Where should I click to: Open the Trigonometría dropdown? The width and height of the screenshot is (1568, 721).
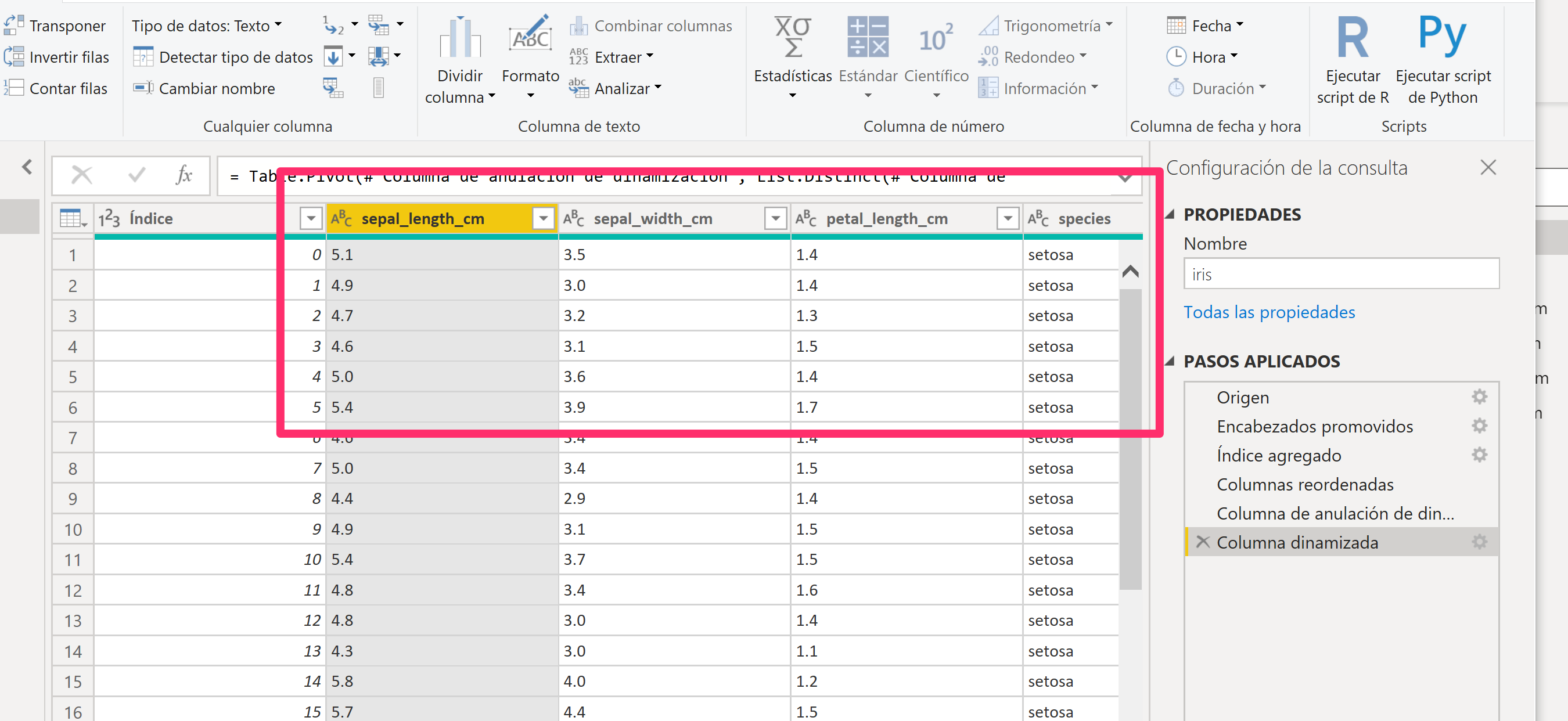coord(1045,26)
